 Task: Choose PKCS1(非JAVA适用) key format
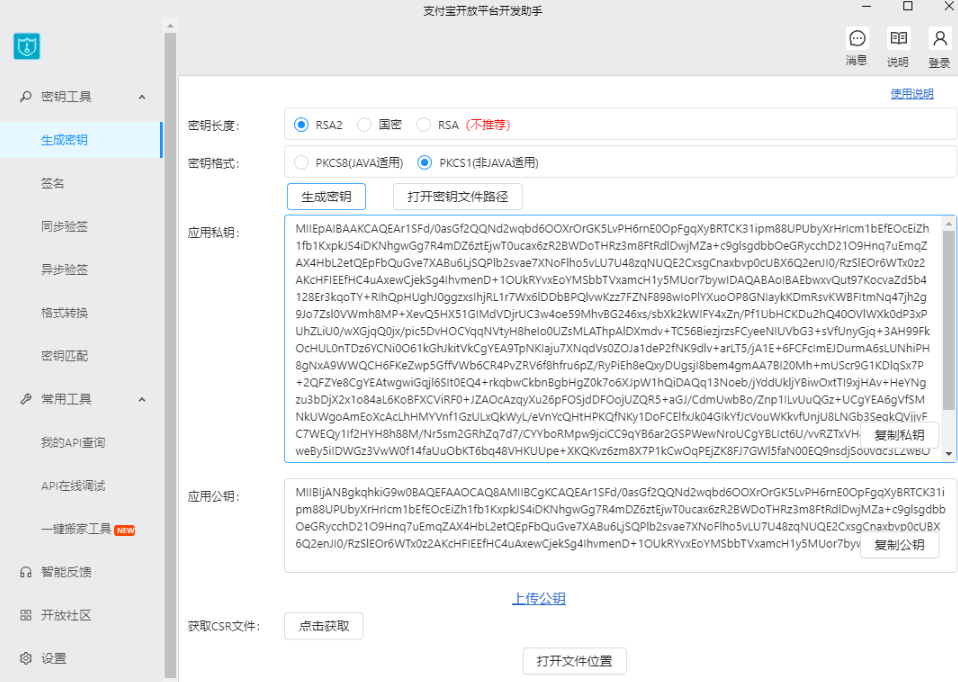tap(424, 163)
